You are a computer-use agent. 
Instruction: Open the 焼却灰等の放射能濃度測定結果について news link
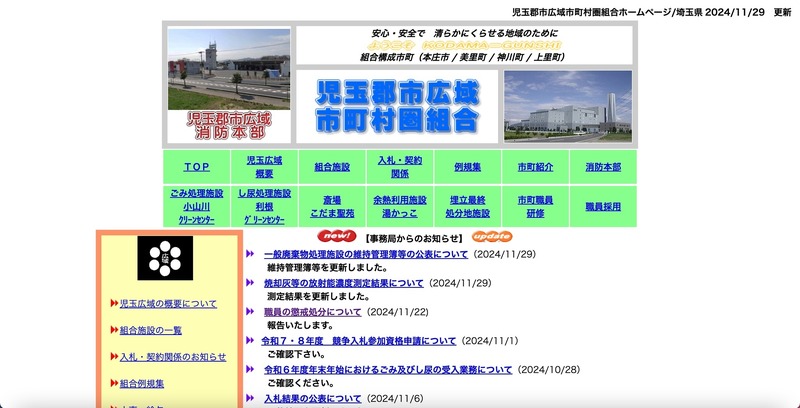coord(344,283)
